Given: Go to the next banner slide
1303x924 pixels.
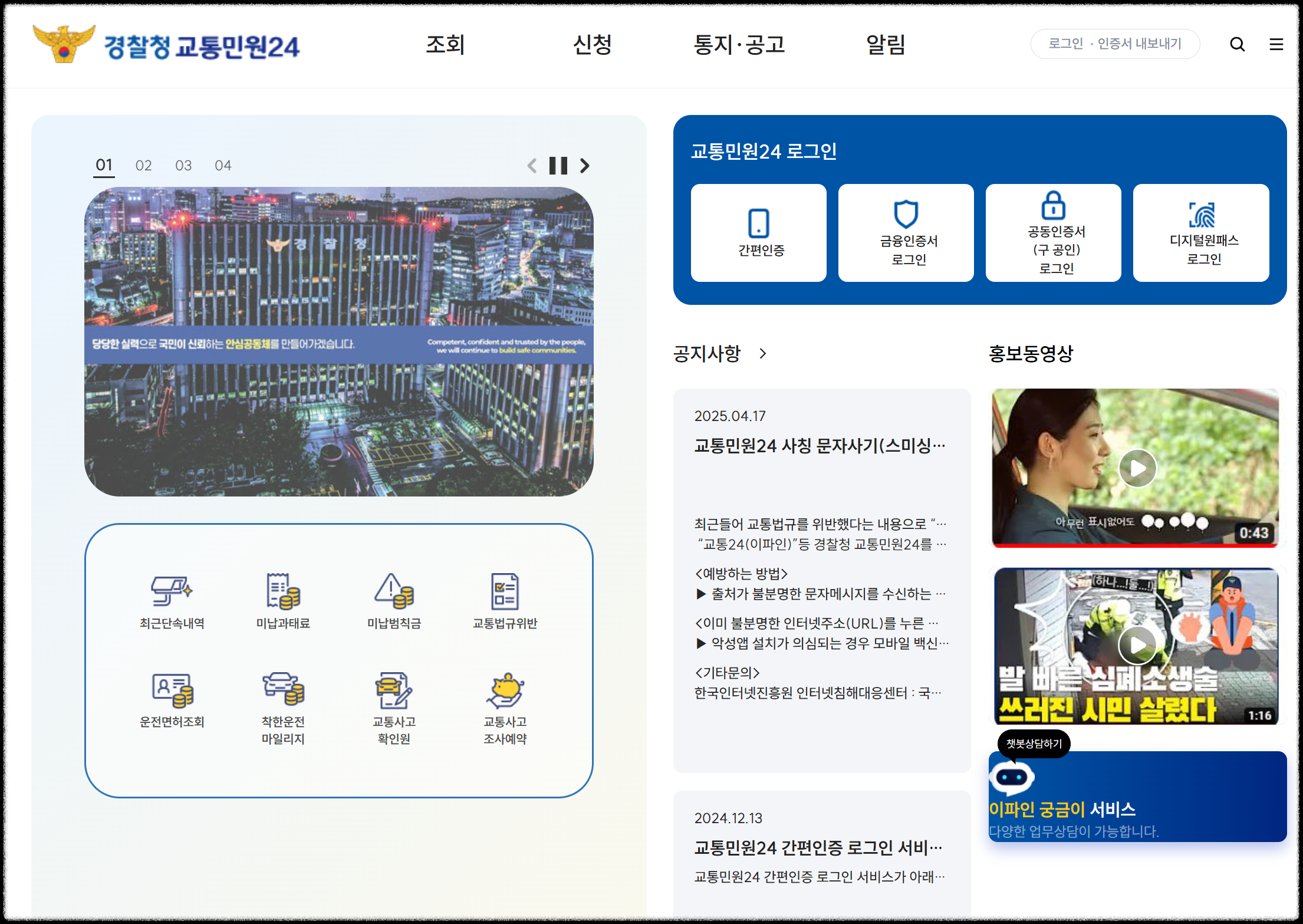Looking at the screenshot, I should pyautogui.click(x=584, y=166).
